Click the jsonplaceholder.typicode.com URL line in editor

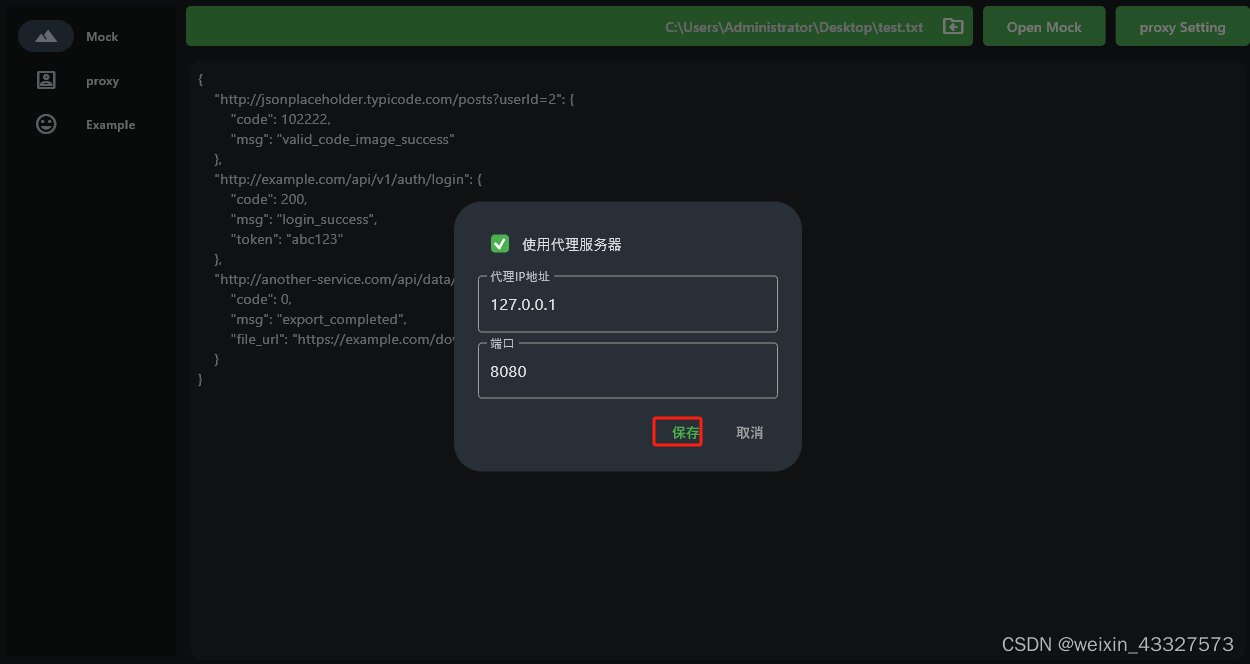click(x=394, y=99)
